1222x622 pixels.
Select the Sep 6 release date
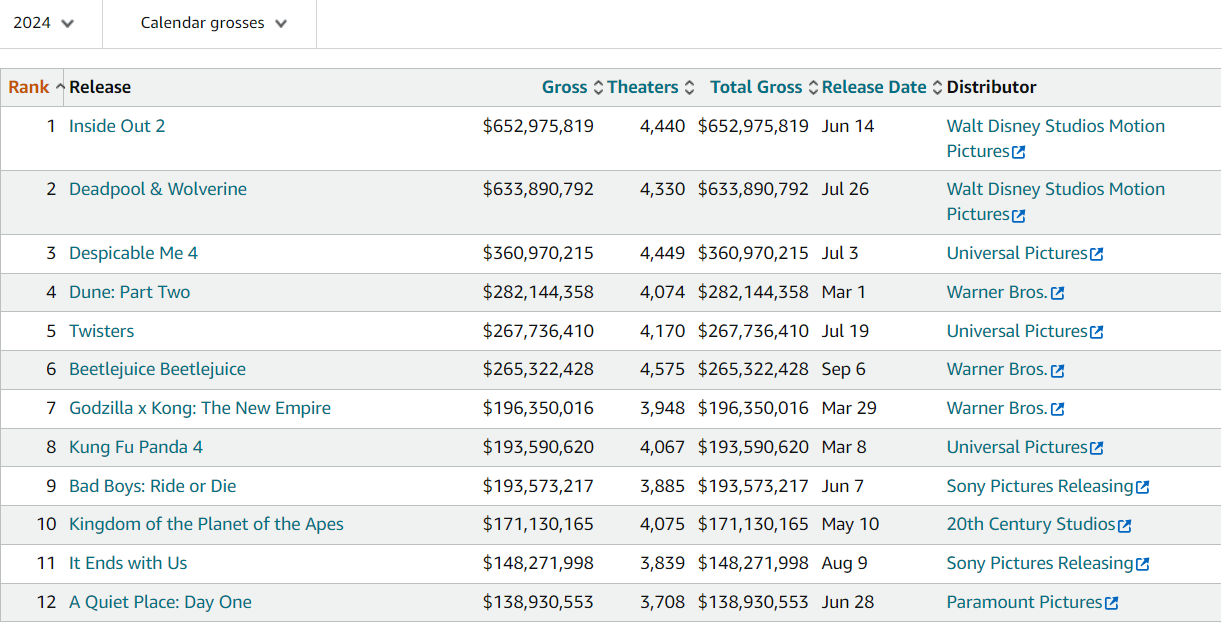(x=844, y=369)
